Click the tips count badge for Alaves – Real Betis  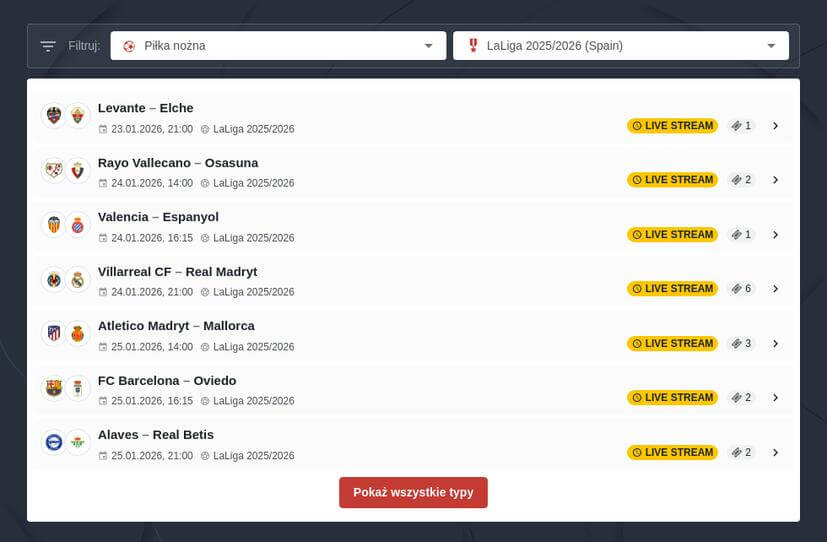tap(741, 452)
